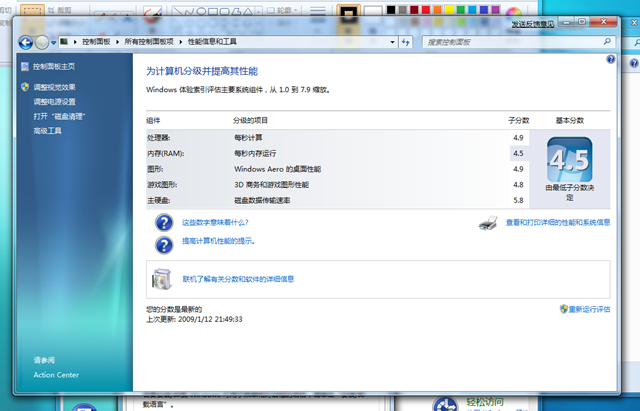Click the 主硬盘 row subscore 5.8

click(518, 200)
